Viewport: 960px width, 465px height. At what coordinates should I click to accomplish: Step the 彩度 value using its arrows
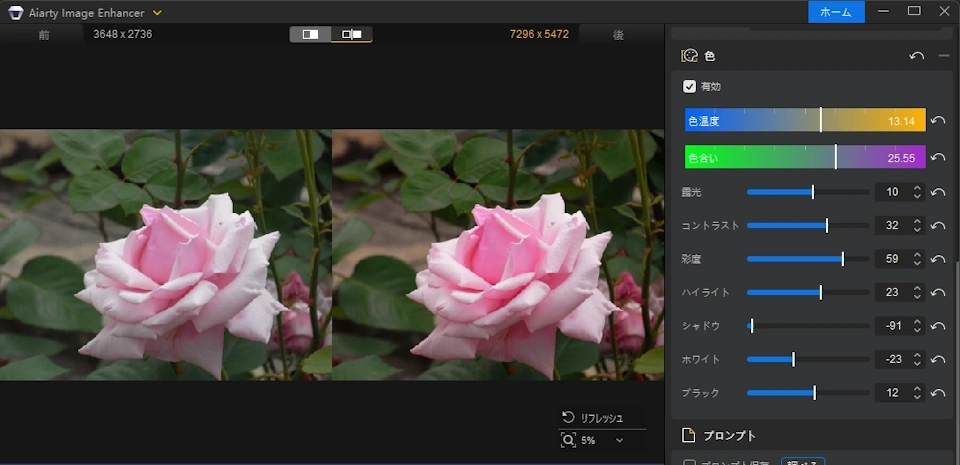(x=917, y=259)
